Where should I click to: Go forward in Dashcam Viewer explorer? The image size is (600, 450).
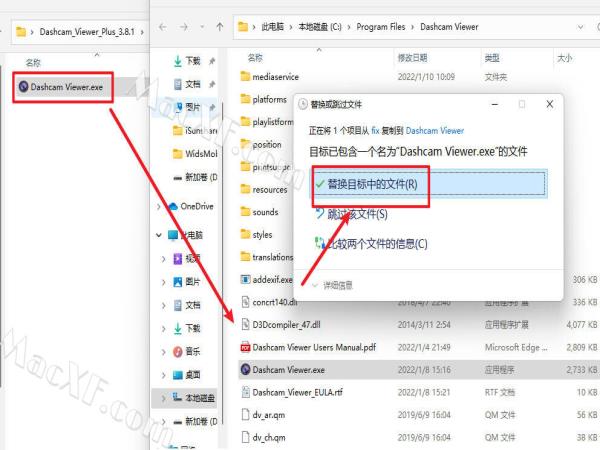click(184, 27)
